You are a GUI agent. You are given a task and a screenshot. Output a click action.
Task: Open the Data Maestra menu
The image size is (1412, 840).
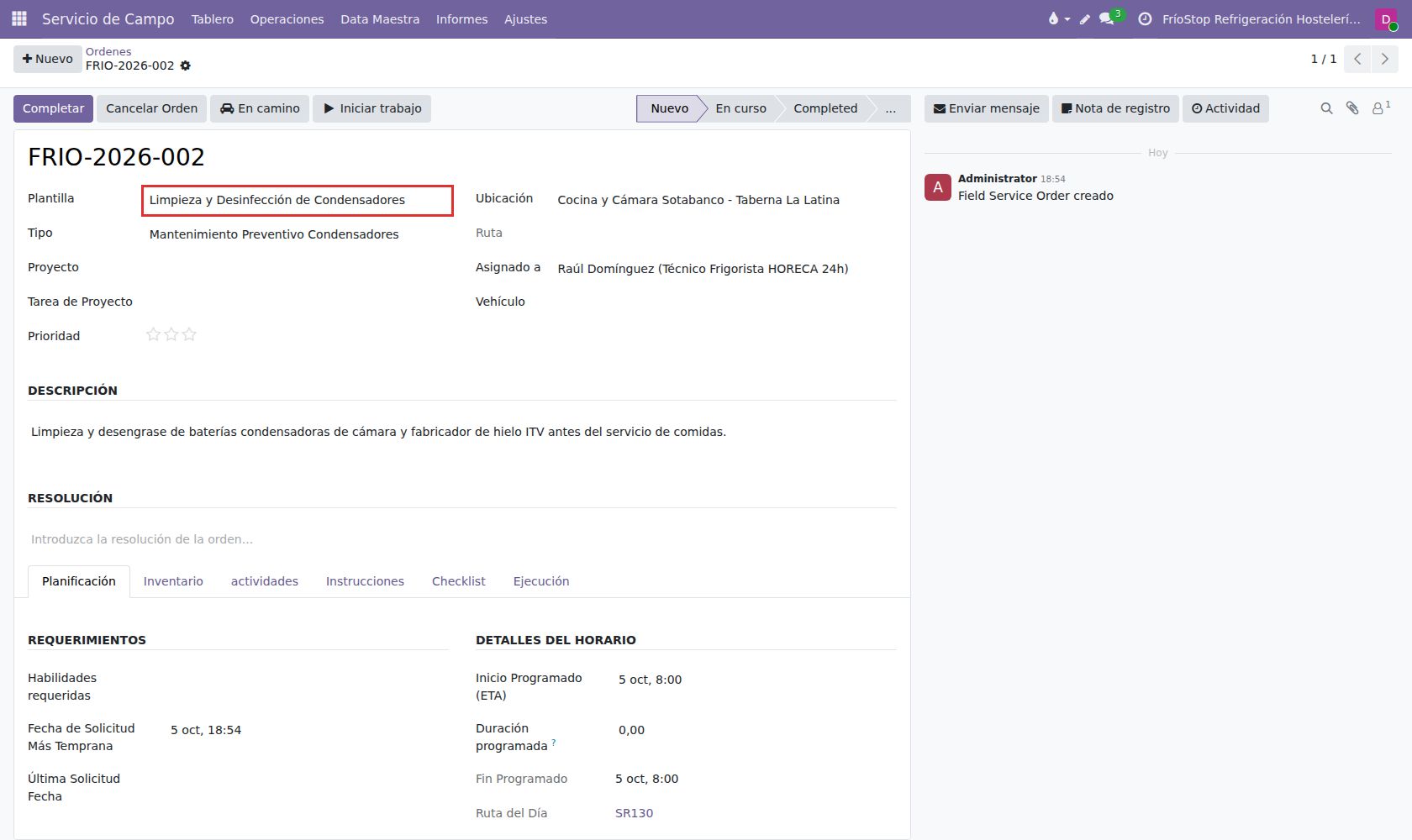[x=380, y=18]
